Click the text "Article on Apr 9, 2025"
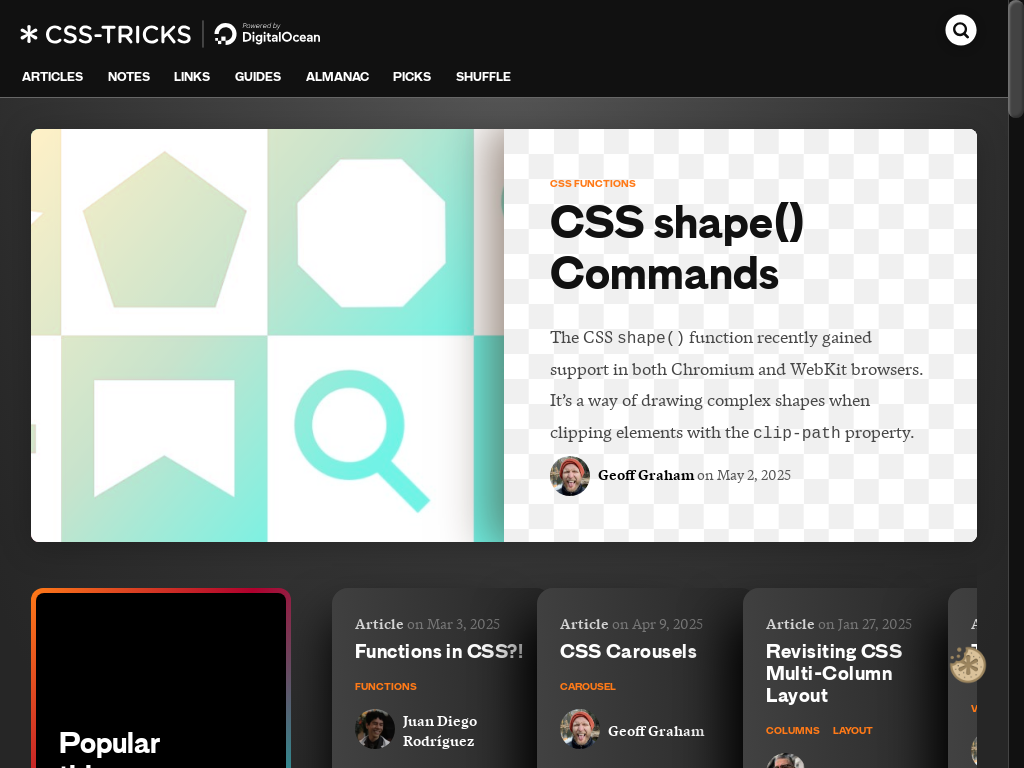1024x768 pixels. [x=632, y=624]
